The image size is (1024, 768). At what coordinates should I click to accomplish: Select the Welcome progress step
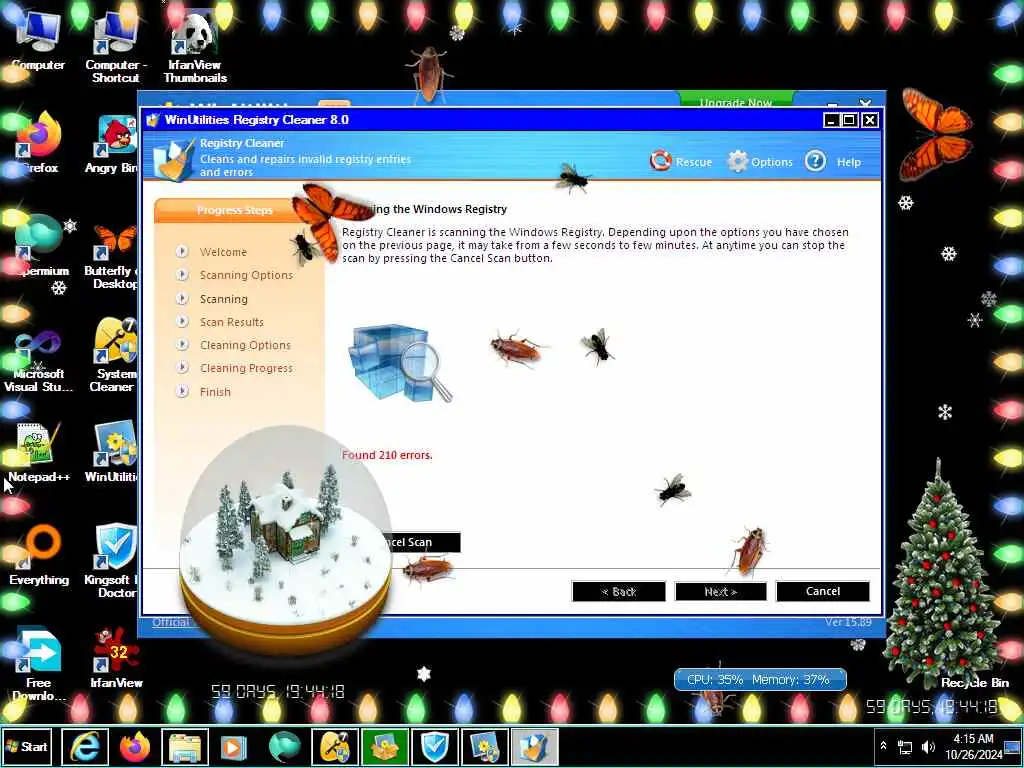(223, 252)
